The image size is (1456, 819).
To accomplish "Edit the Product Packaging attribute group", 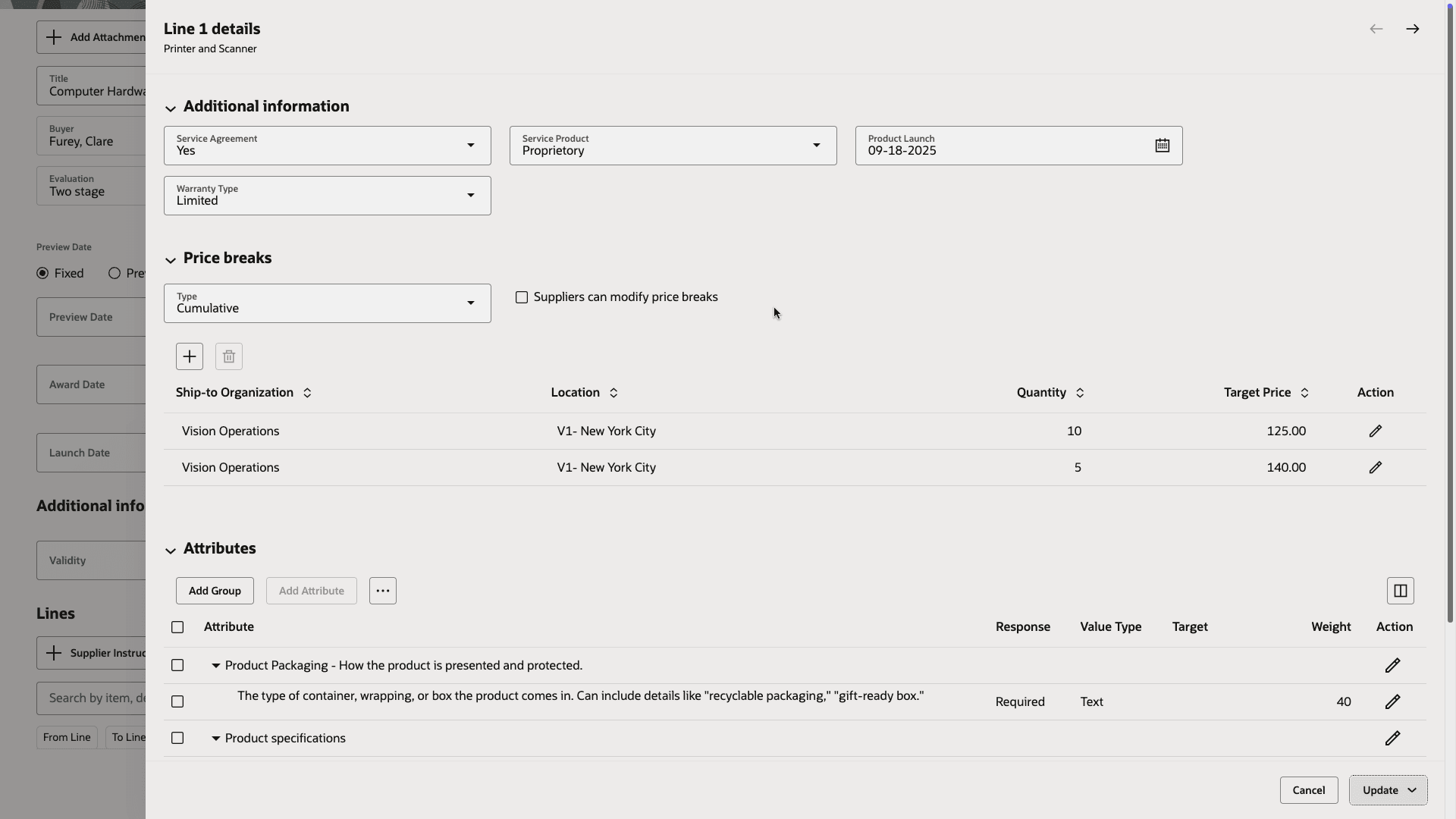I will point(1392,665).
